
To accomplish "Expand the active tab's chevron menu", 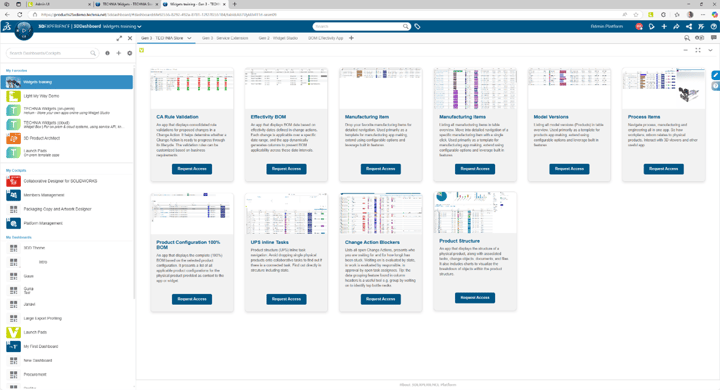I will click(189, 38).
